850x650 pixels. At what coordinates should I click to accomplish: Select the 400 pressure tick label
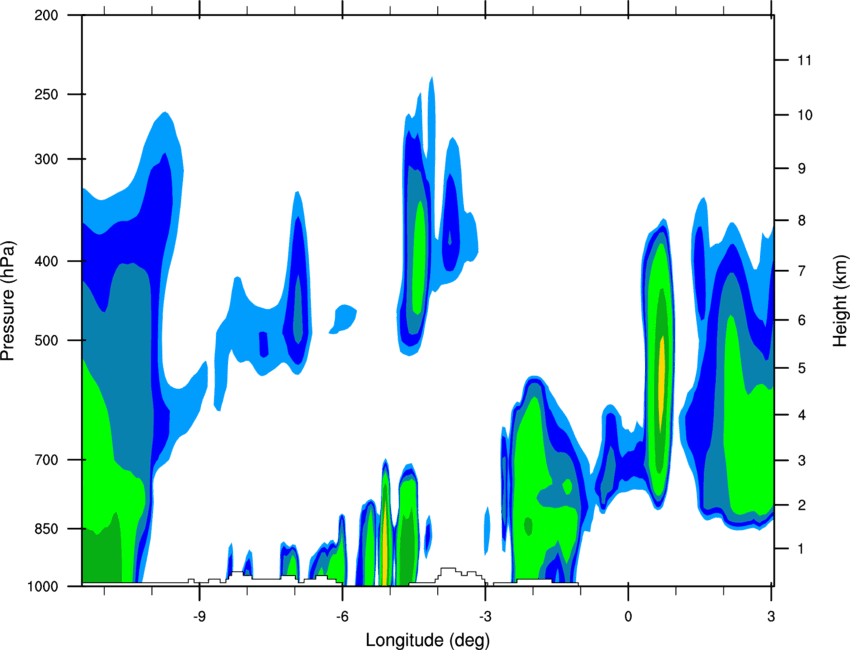tap(46, 261)
